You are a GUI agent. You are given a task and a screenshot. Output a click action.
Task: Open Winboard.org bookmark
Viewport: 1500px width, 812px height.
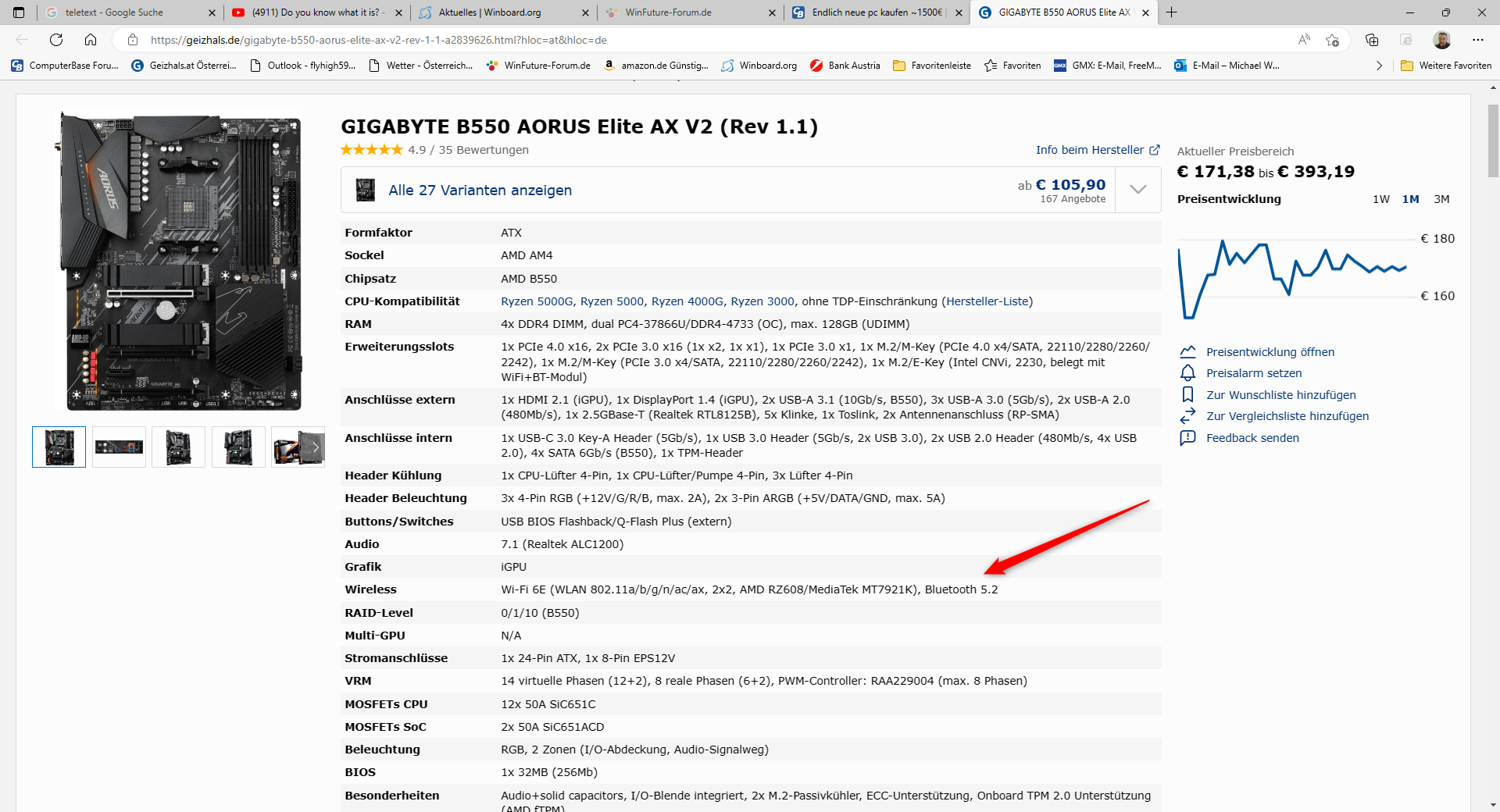click(759, 66)
